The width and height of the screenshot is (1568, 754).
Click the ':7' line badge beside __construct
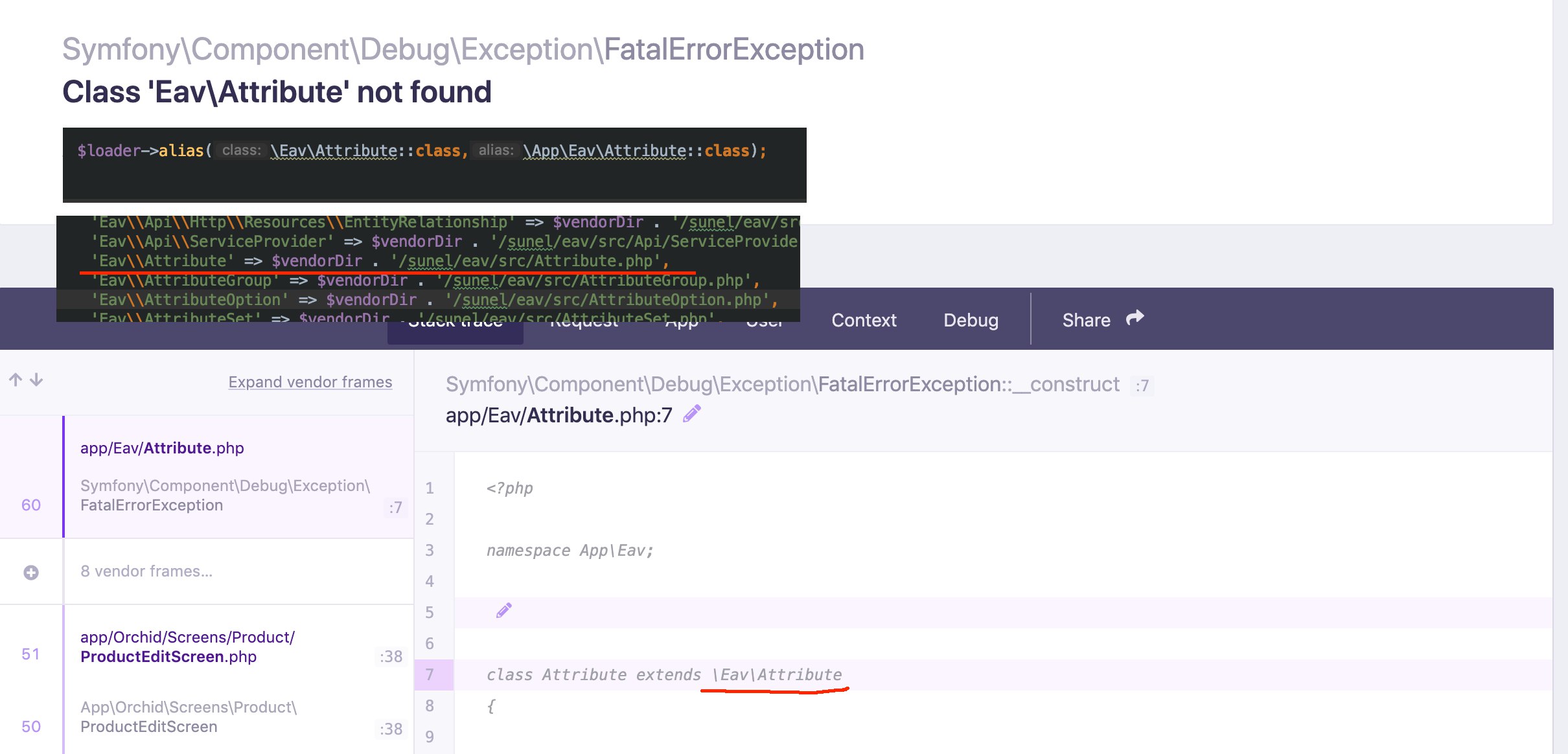pos(1142,386)
